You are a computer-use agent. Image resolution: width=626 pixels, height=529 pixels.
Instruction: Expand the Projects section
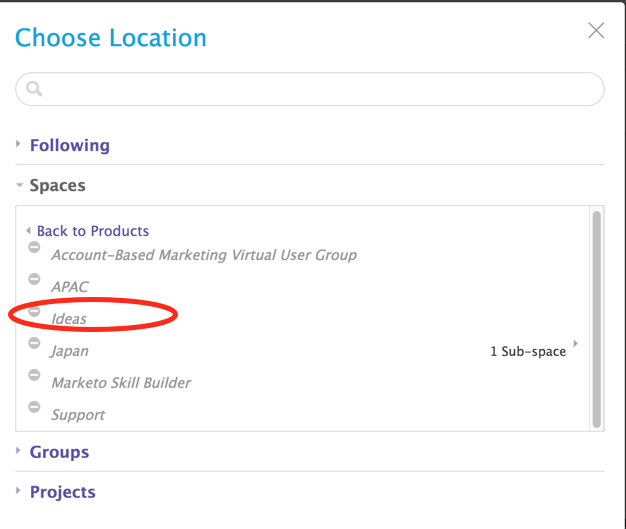[x=62, y=492]
